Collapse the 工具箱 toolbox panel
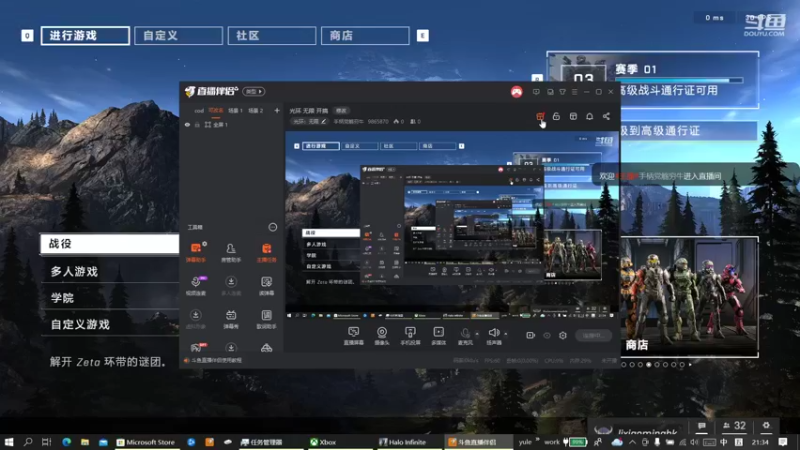 [x=272, y=227]
